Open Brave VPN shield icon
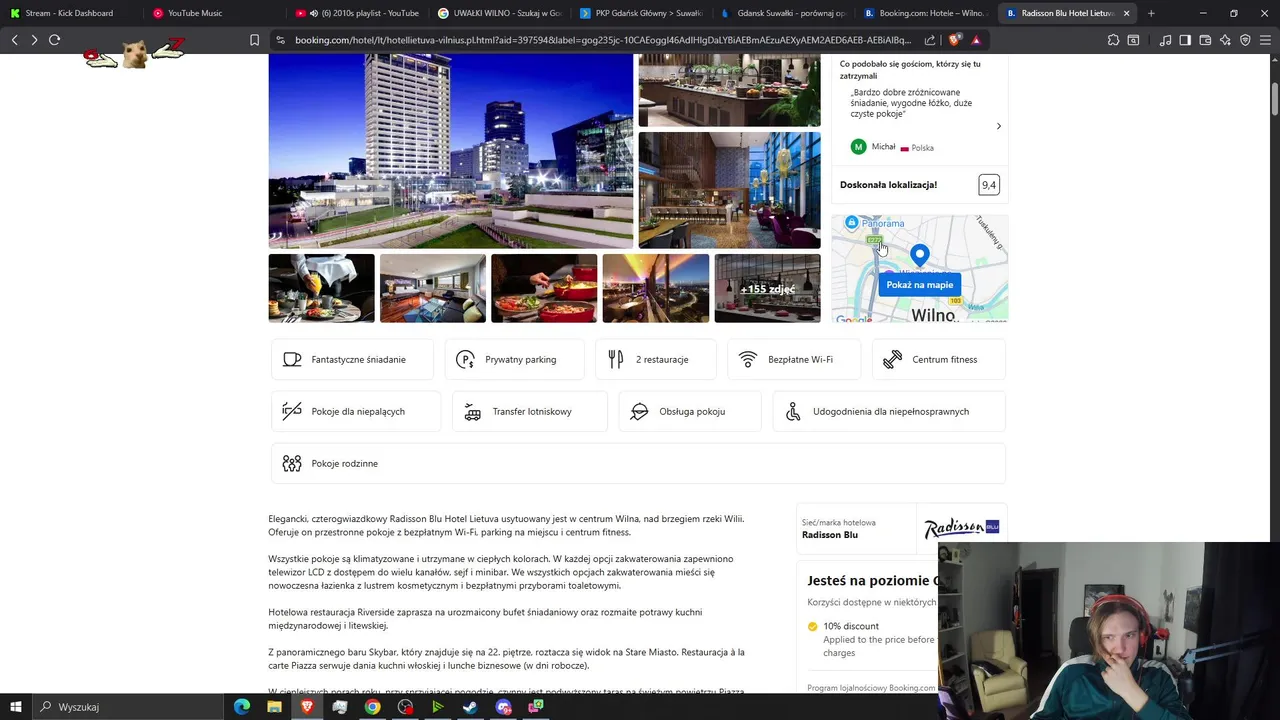 [x=1245, y=40]
